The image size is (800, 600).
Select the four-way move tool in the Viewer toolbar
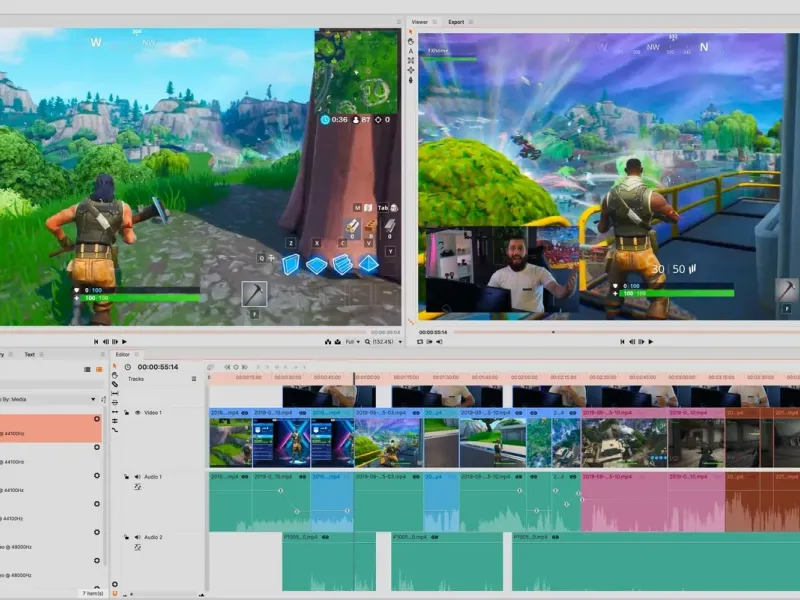coord(411,70)
